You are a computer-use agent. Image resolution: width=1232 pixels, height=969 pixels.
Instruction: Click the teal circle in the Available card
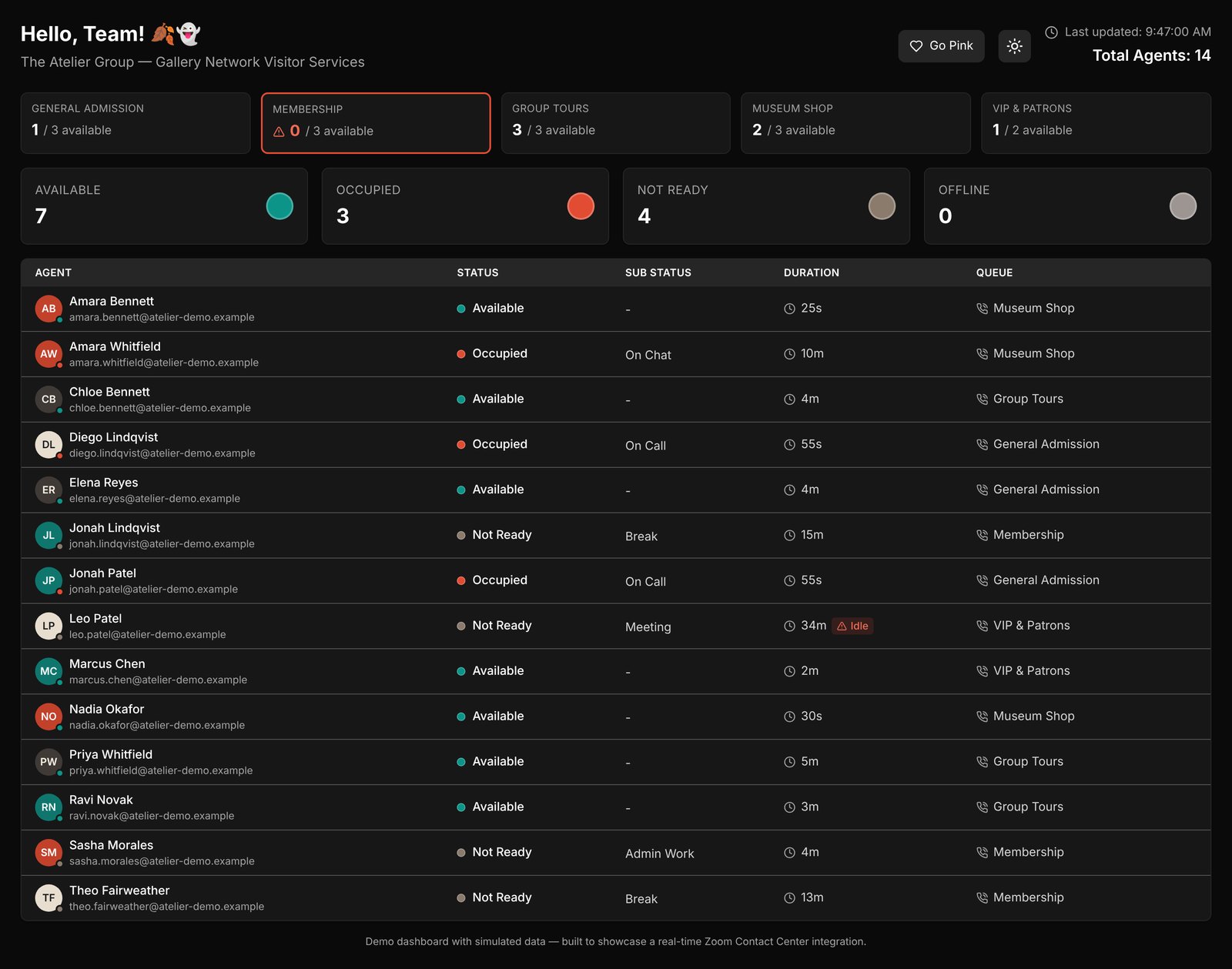pos(280,206)
